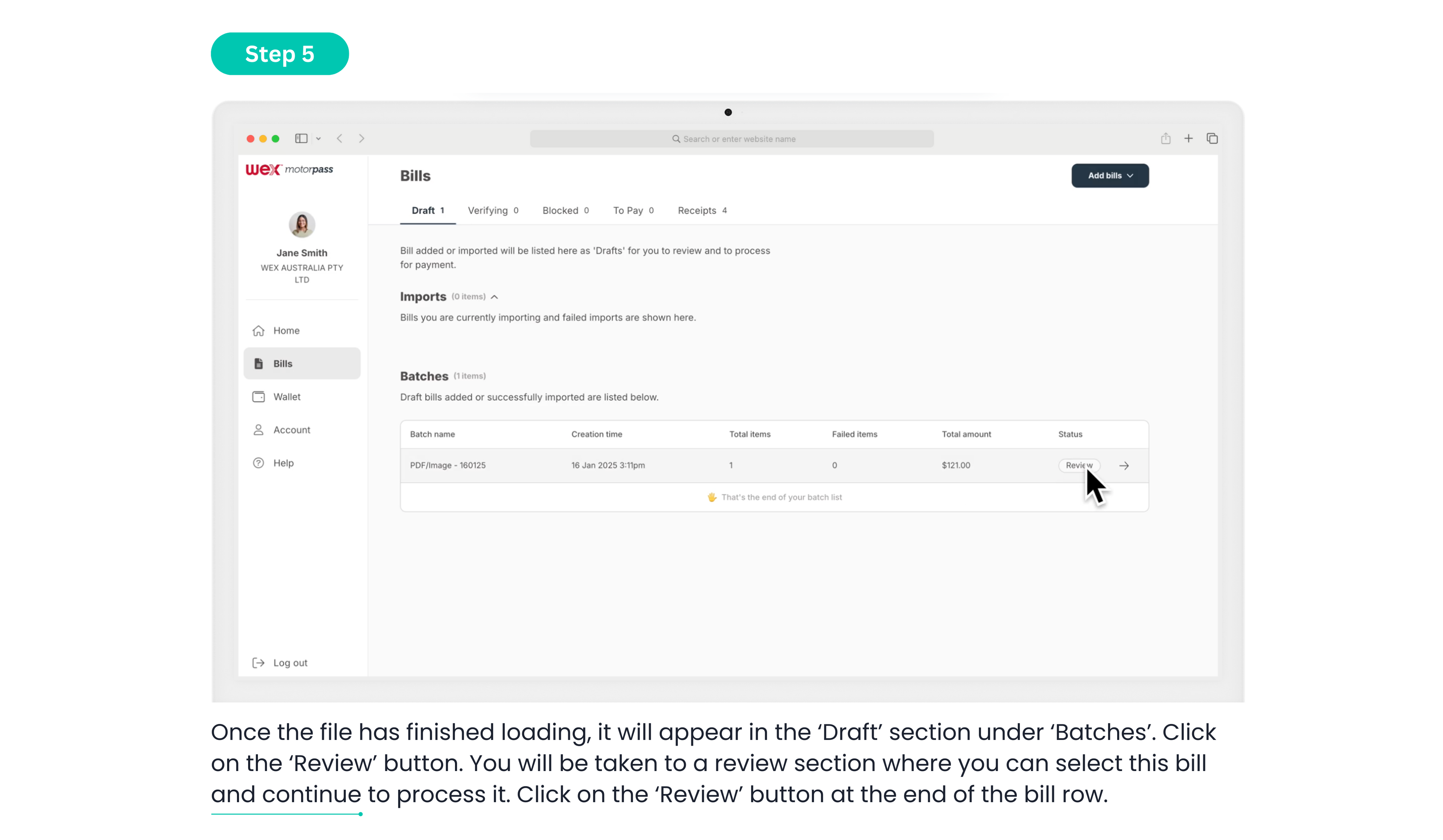Viewport: 1443px width, 840px height.
Task: Toggle the browser sidebar
Action: click(301, 139)
